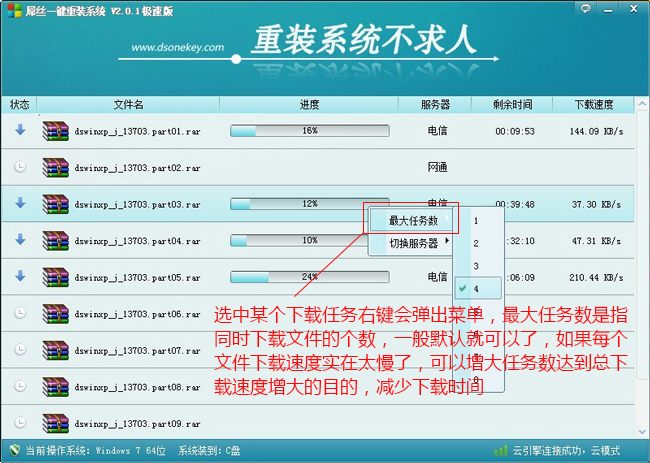The width and height of the screenshot is (650, 463).
Task: Select file name dswinxp_j_13703.part03.rar
Action: point(137,204)
